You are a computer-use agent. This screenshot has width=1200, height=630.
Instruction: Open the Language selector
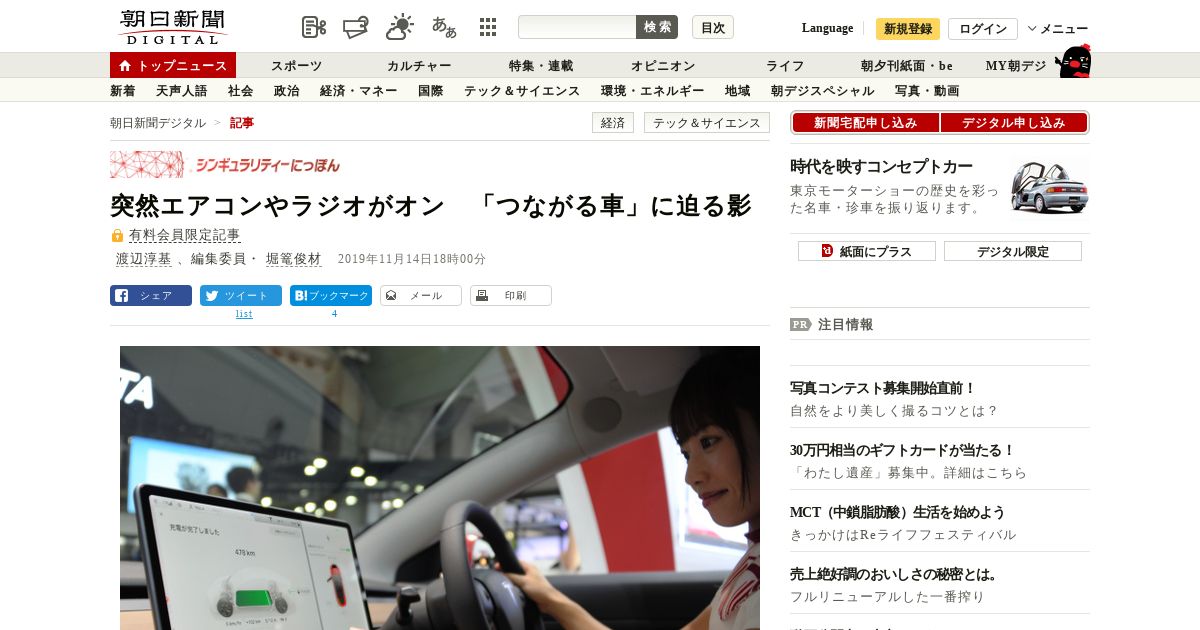[x=827, y=28]
